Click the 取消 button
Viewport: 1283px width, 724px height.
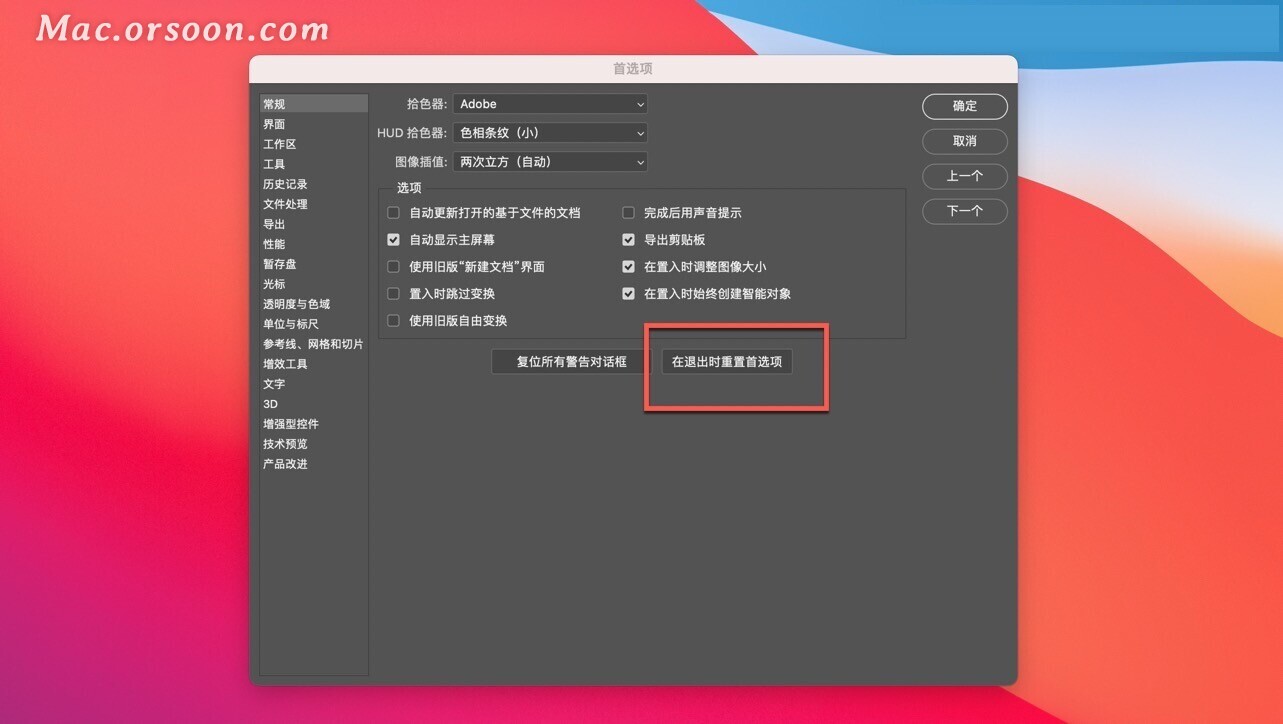964,141
